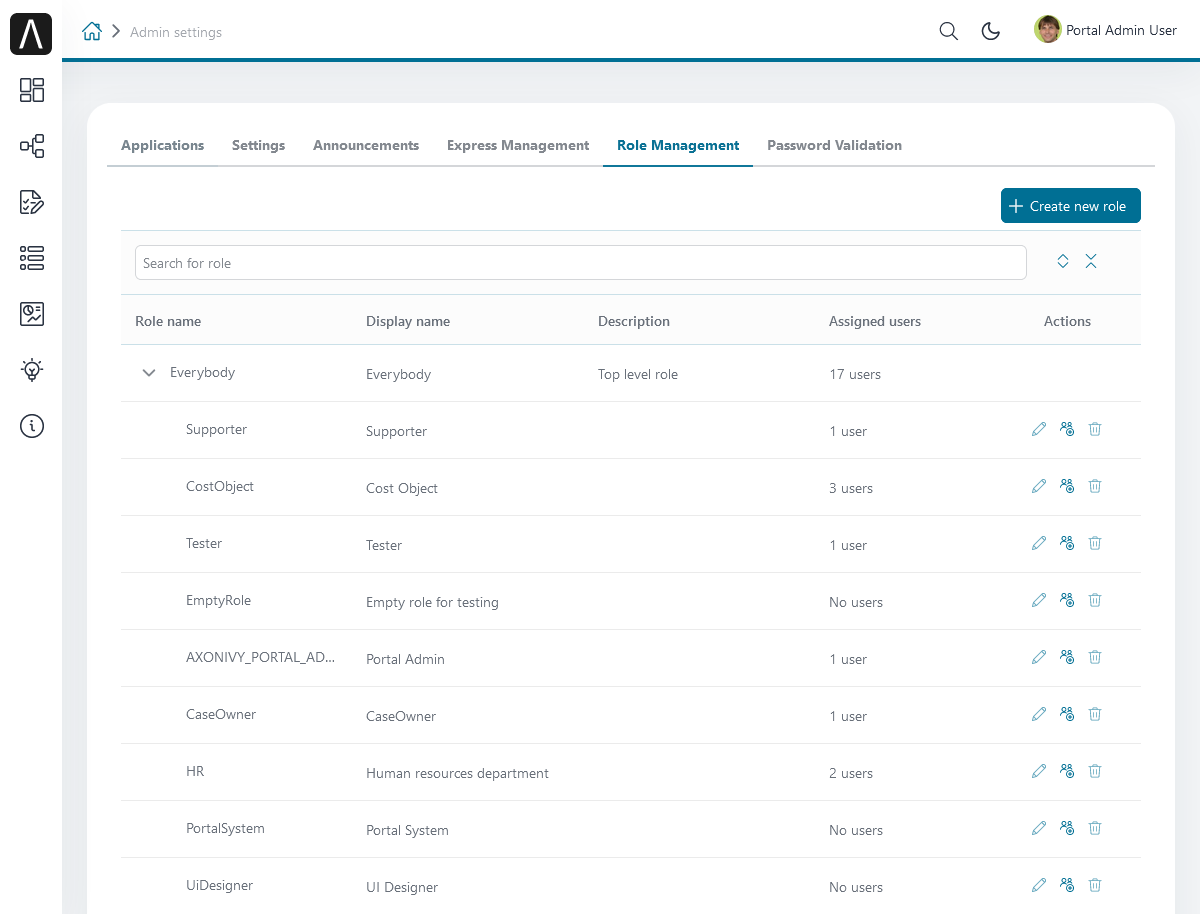1200x914 pixels.
Task: Switch to the Announcements tab
Action: (x=366, y=145)
